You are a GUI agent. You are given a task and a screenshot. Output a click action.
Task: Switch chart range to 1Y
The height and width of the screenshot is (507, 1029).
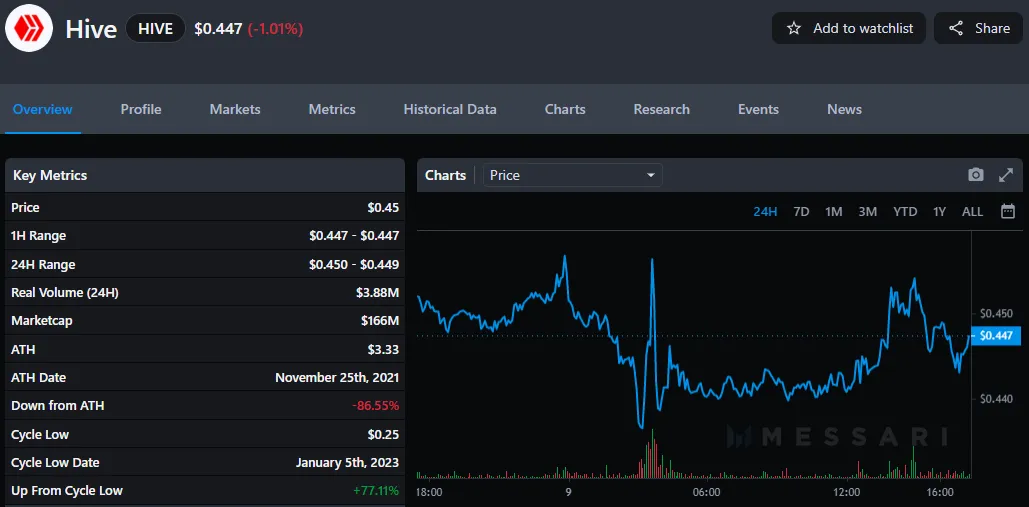(x=940, y=212)
